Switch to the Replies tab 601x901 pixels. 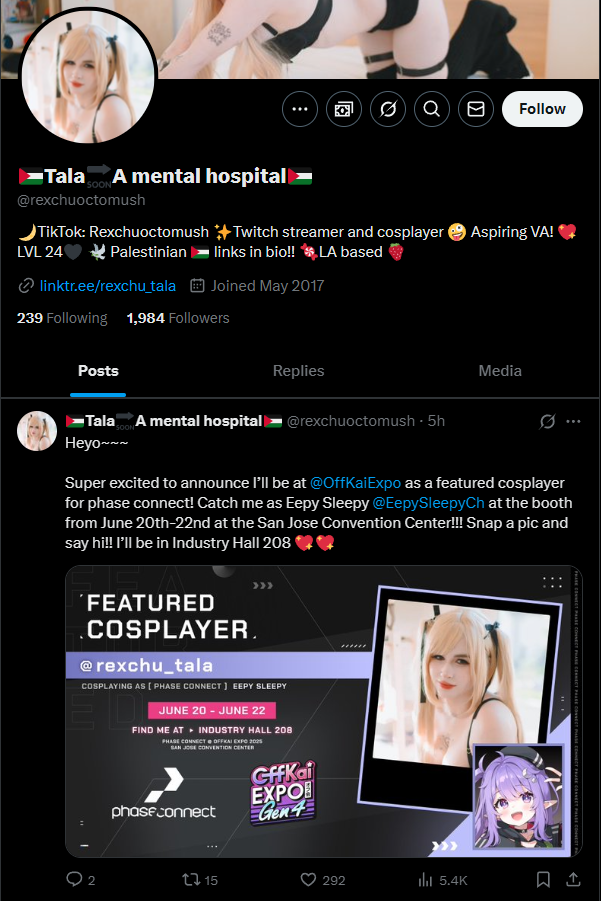pos(298,371)
